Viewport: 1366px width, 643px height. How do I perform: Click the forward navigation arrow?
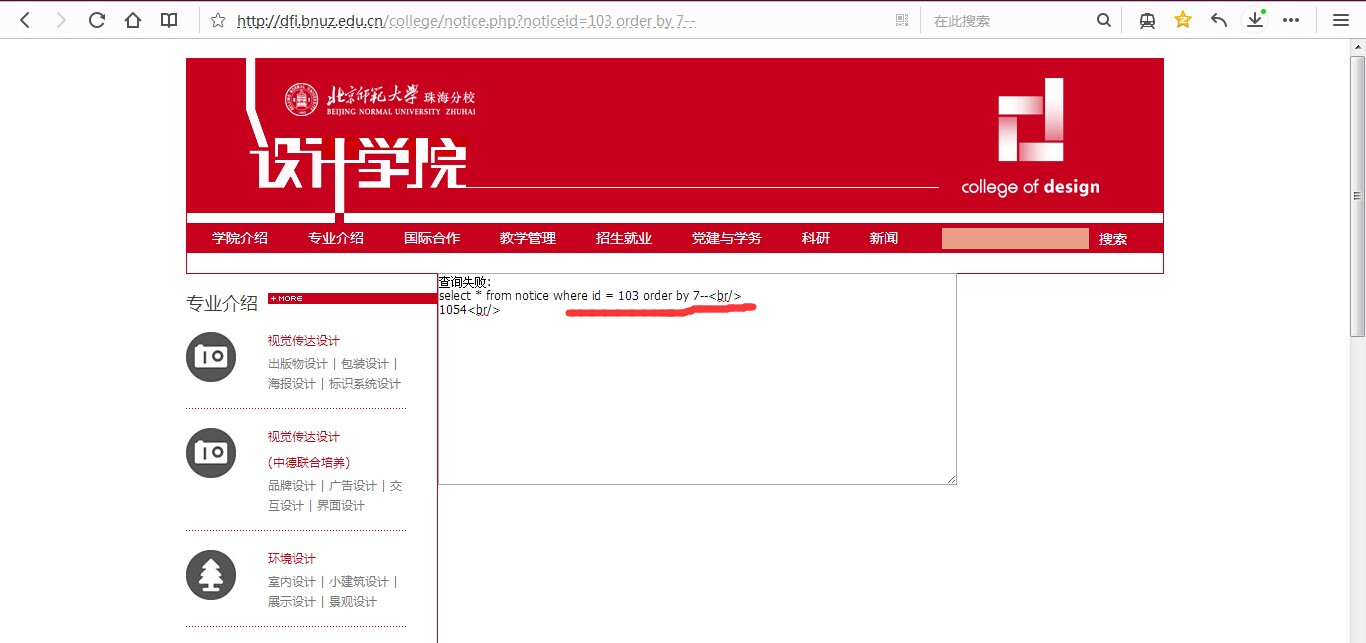click(61, 20)
